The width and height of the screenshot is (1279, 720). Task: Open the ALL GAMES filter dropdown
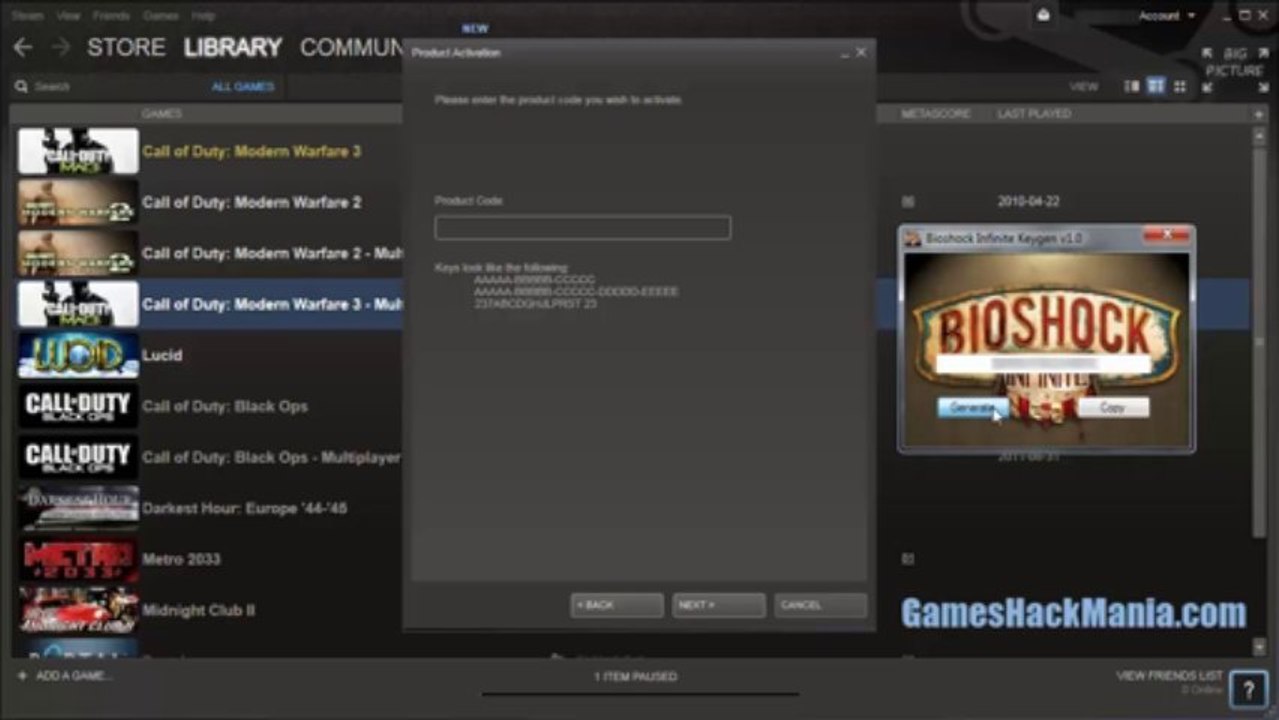243,87
